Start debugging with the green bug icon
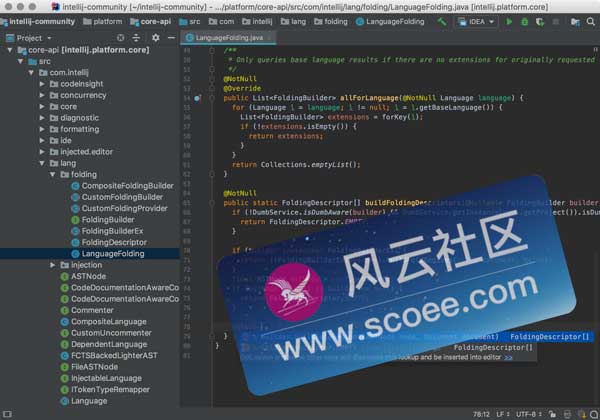Screen dimensions: 600x420 point(525,20)
